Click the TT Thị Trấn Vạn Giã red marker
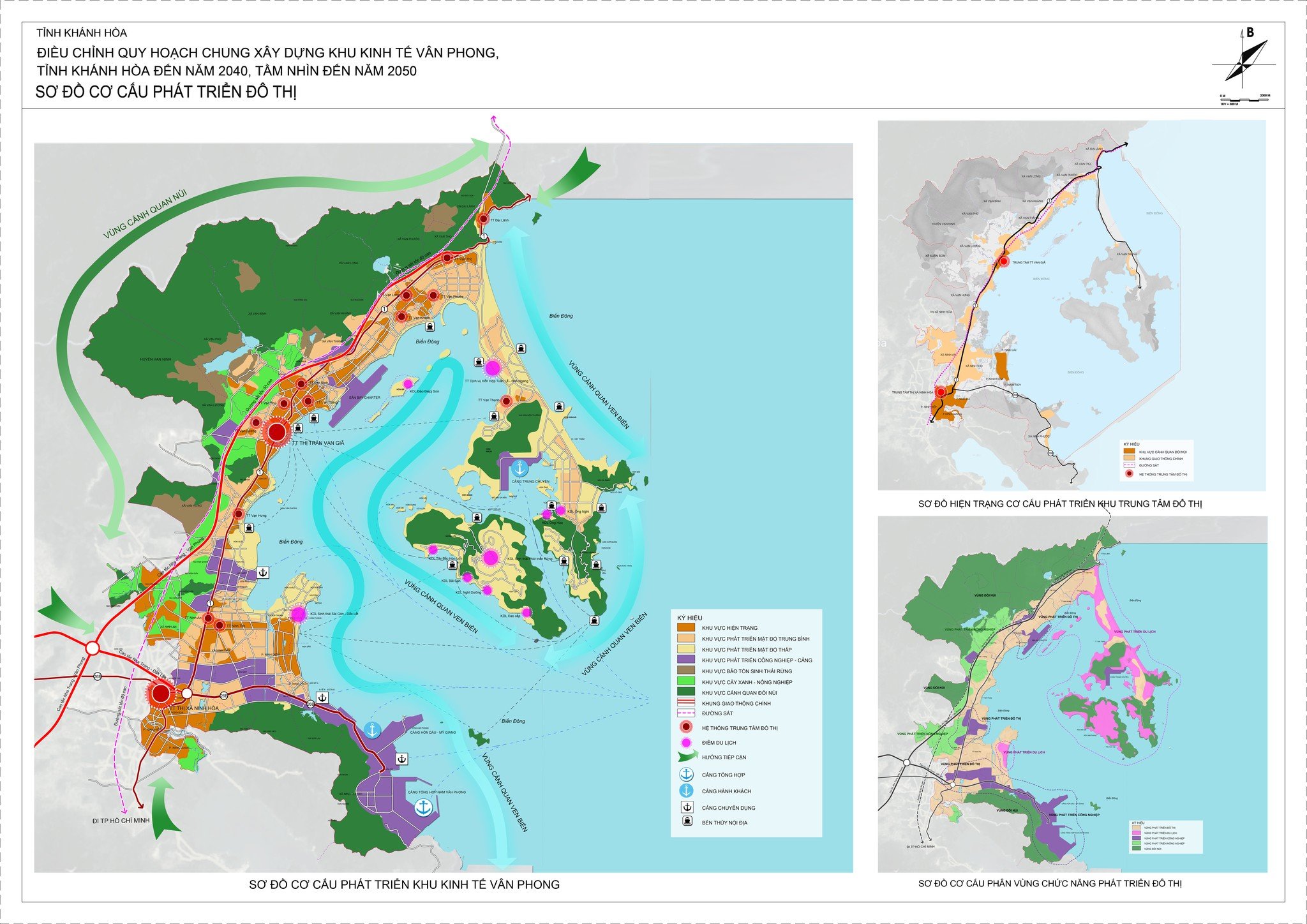 point(277,432)
